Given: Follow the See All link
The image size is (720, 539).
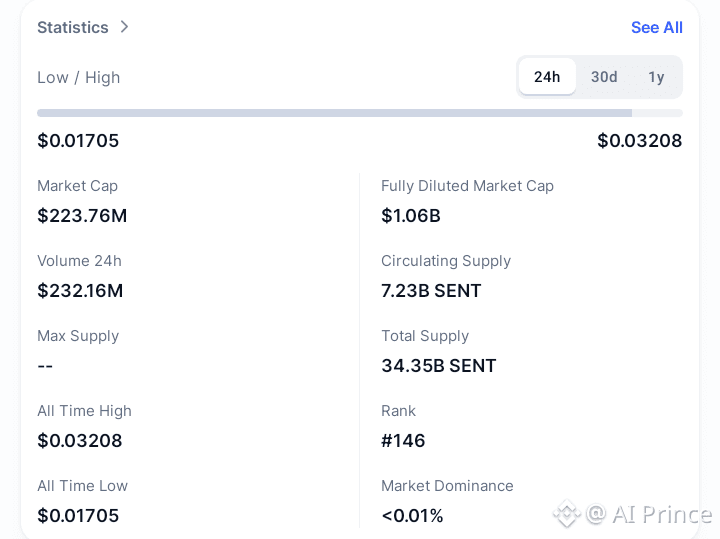Looking at the screenshot, I should [x=657, y=28].
